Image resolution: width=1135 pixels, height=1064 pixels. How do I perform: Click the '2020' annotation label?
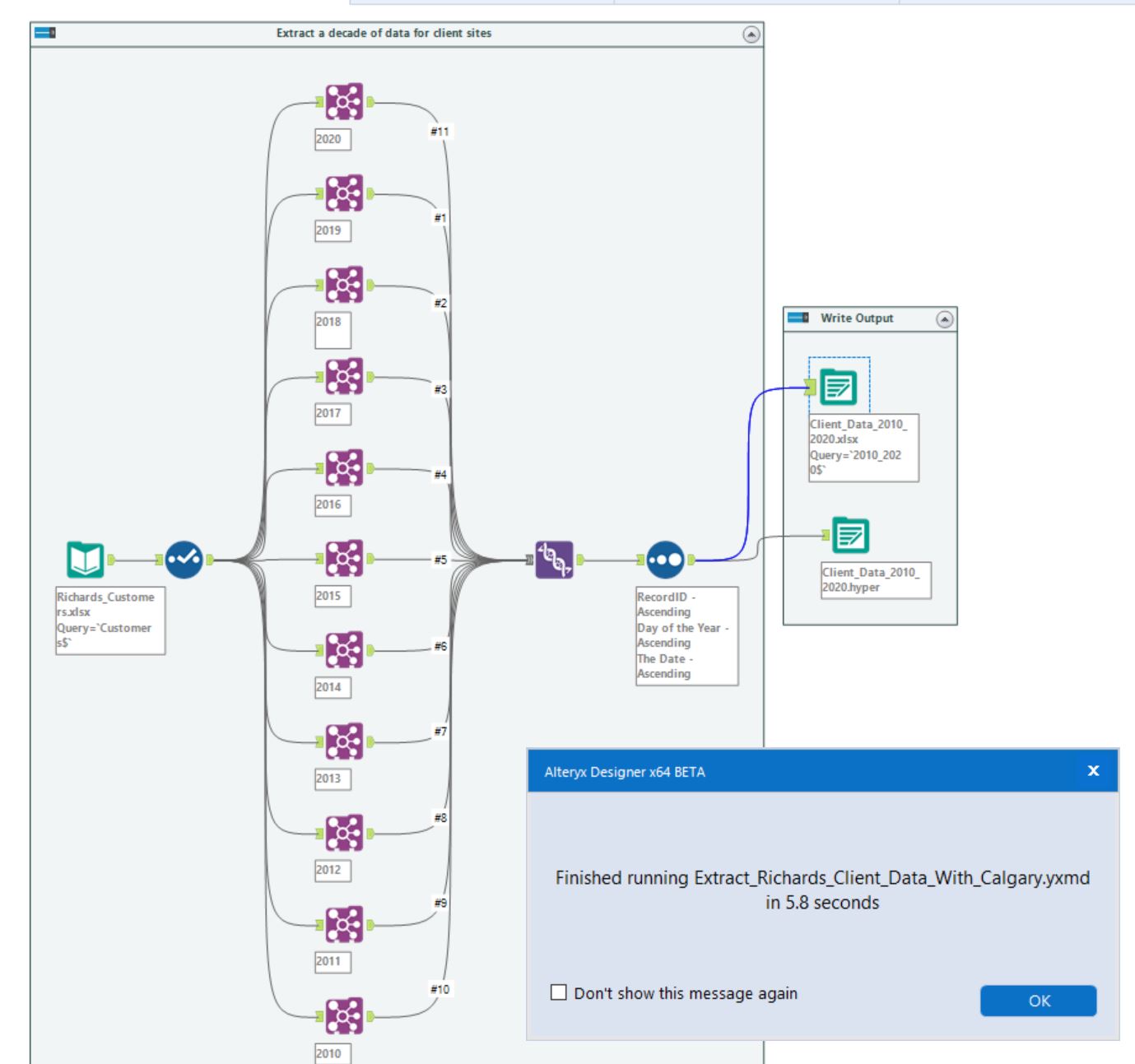point(333,139)
